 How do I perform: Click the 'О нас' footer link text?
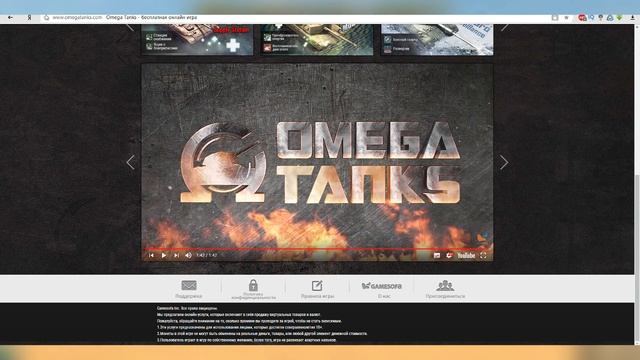click(384, 296)
